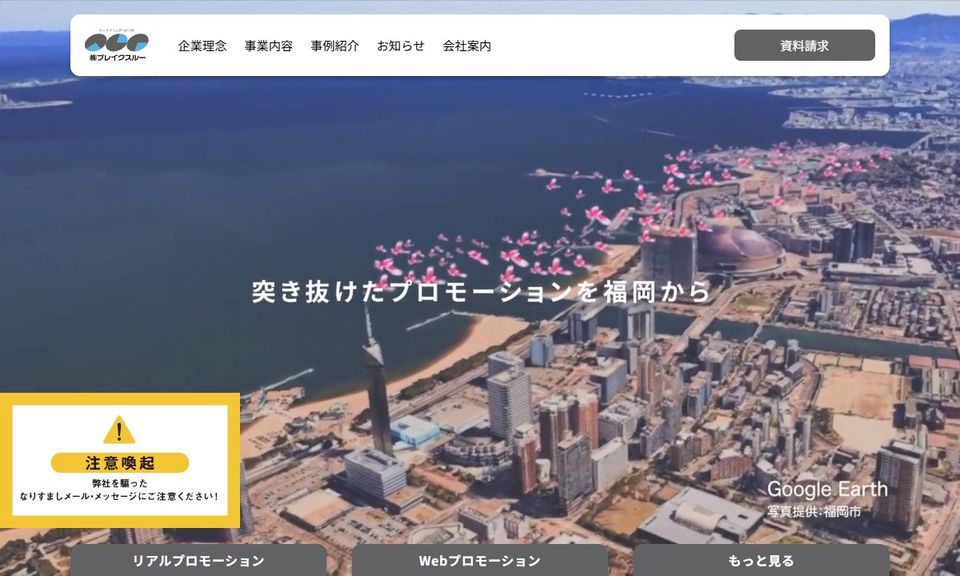Click the なりすましメール warning text
This screenshot has height=576, width=960.
click(119, 496)
